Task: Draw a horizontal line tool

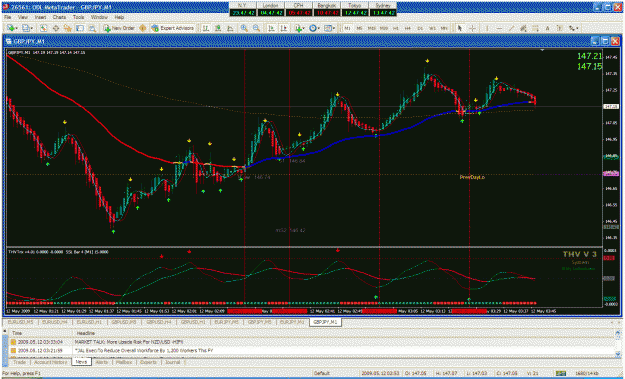Action: coord(499,28)
